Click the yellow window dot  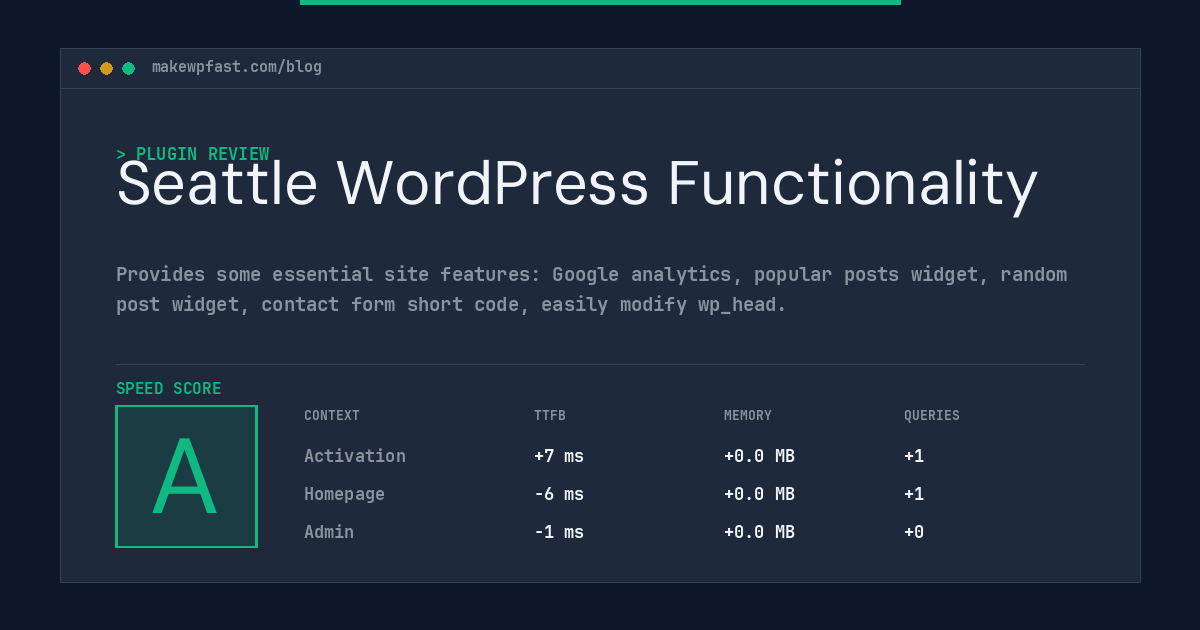pyautogui.click(x=106, y=68)
